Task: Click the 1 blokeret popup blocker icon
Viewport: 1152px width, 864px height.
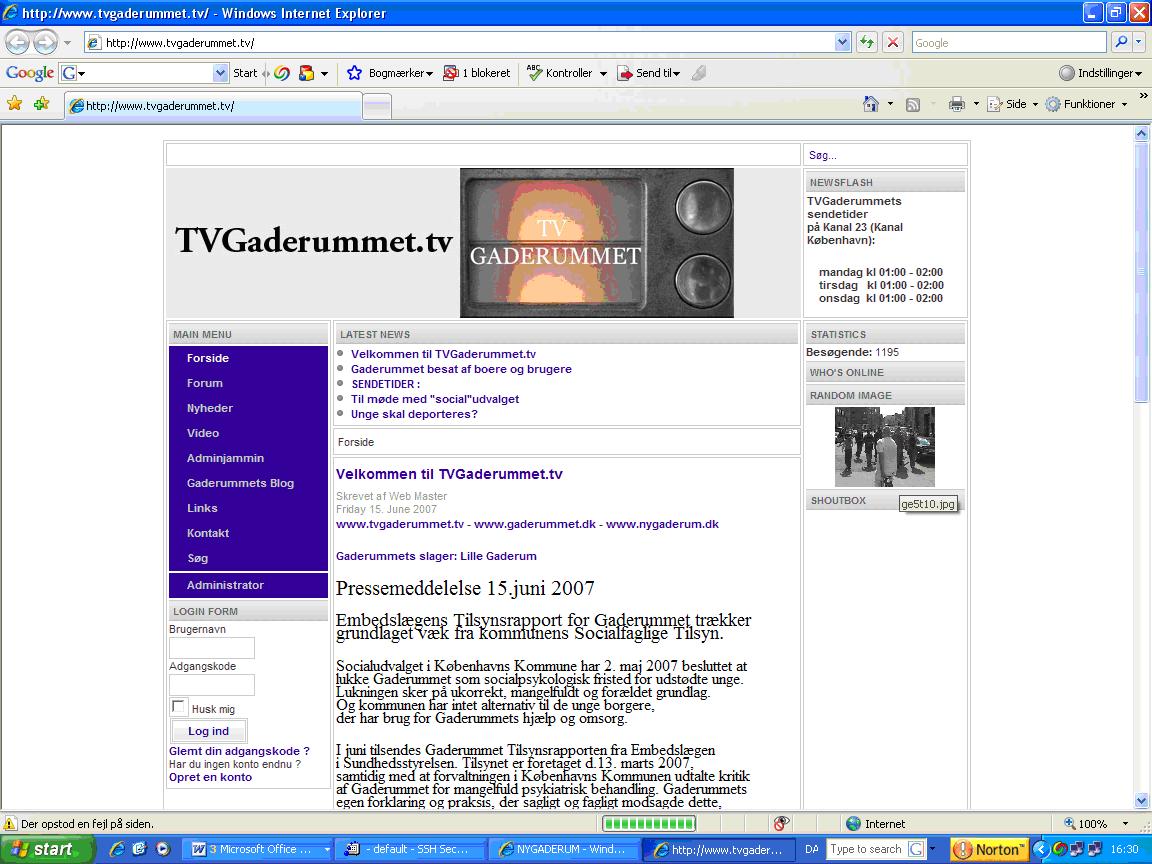Action: (x=450, y=73)
